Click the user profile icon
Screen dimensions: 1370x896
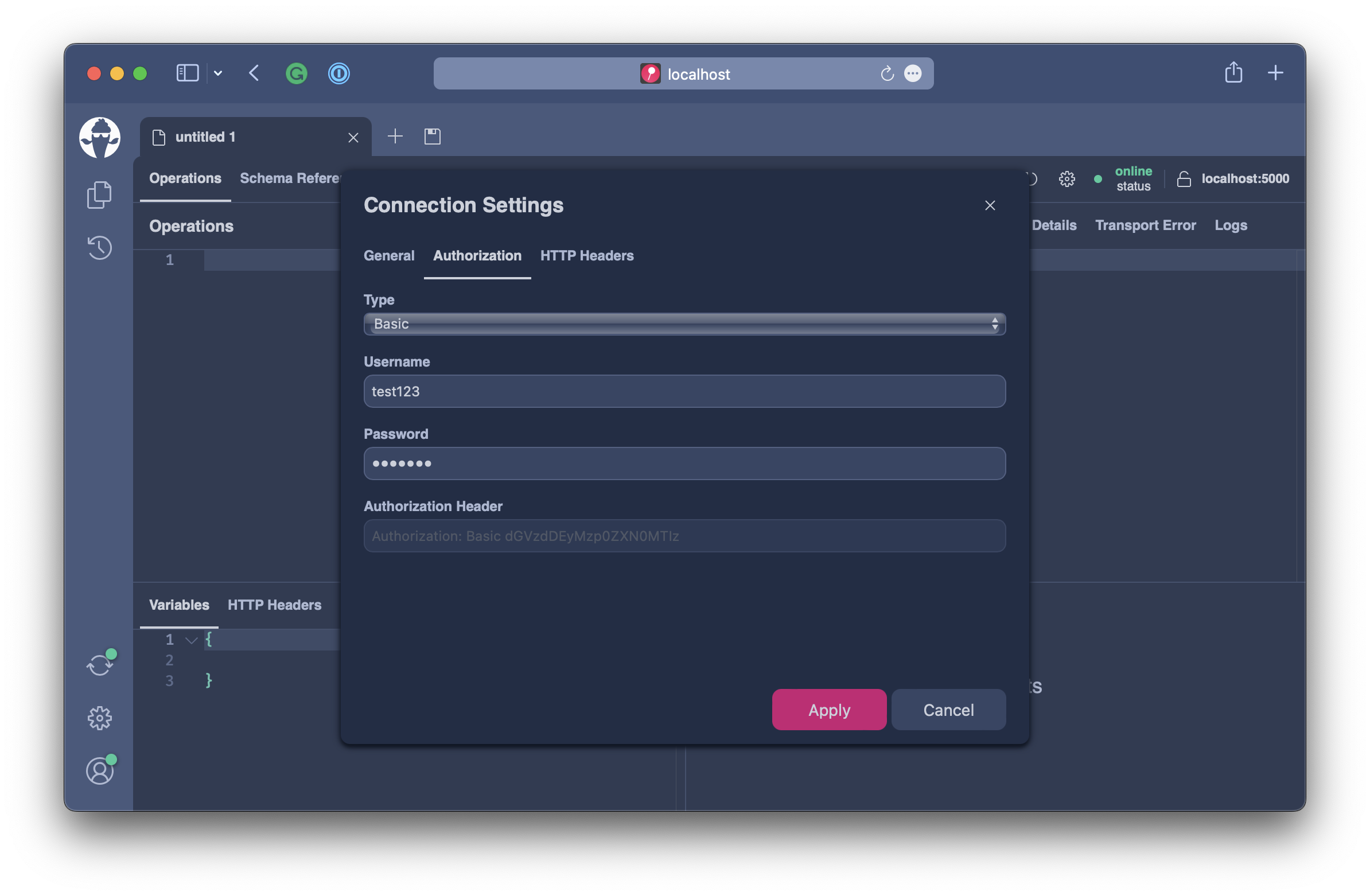[100, 770]
